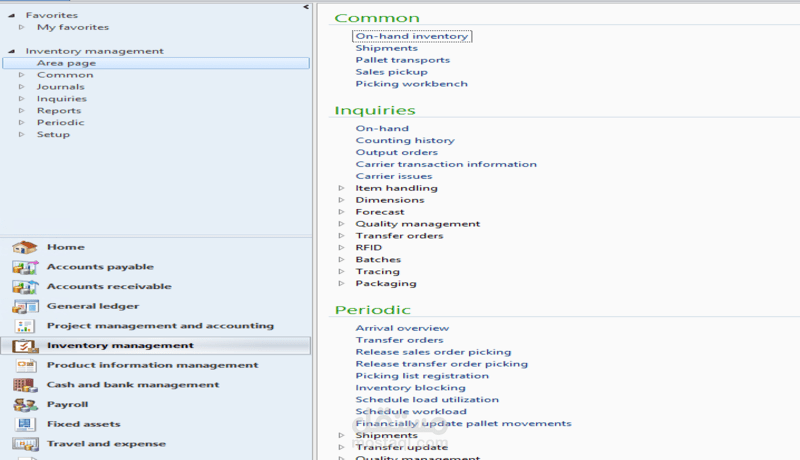Viewport: 800px width, 460px height.
Task: Open the Carrier issues link
Action: [x=393, y=176]
